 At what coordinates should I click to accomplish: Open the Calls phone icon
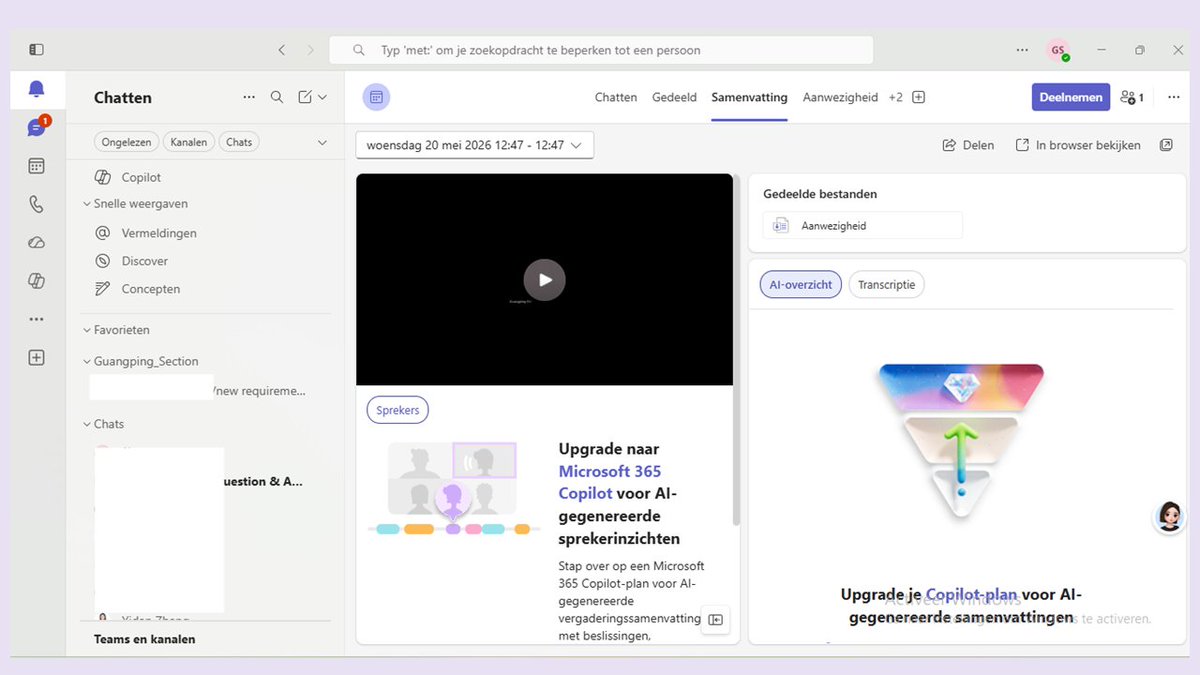pos(36,204)
